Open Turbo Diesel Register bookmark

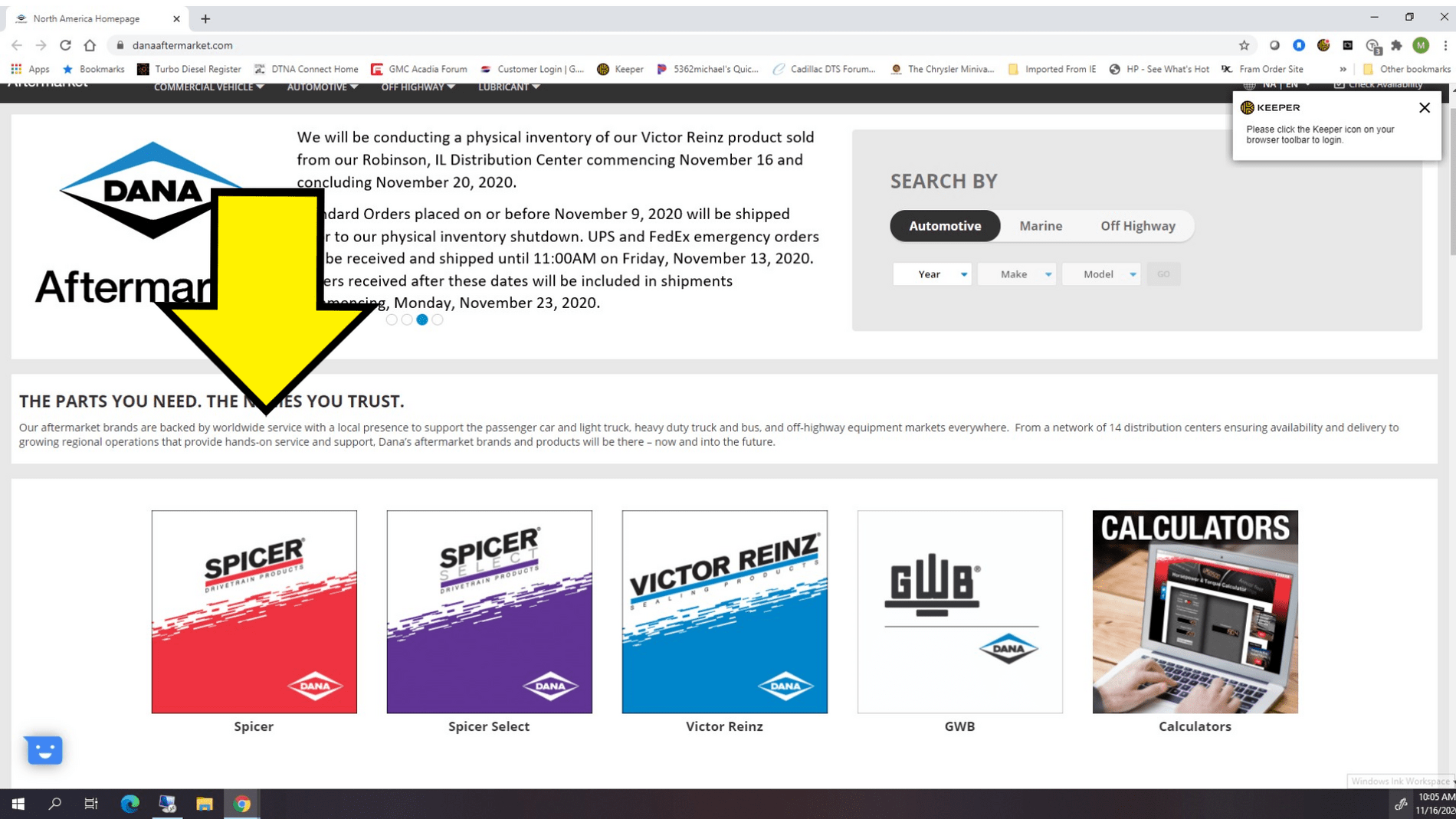(x=189, y=69)
